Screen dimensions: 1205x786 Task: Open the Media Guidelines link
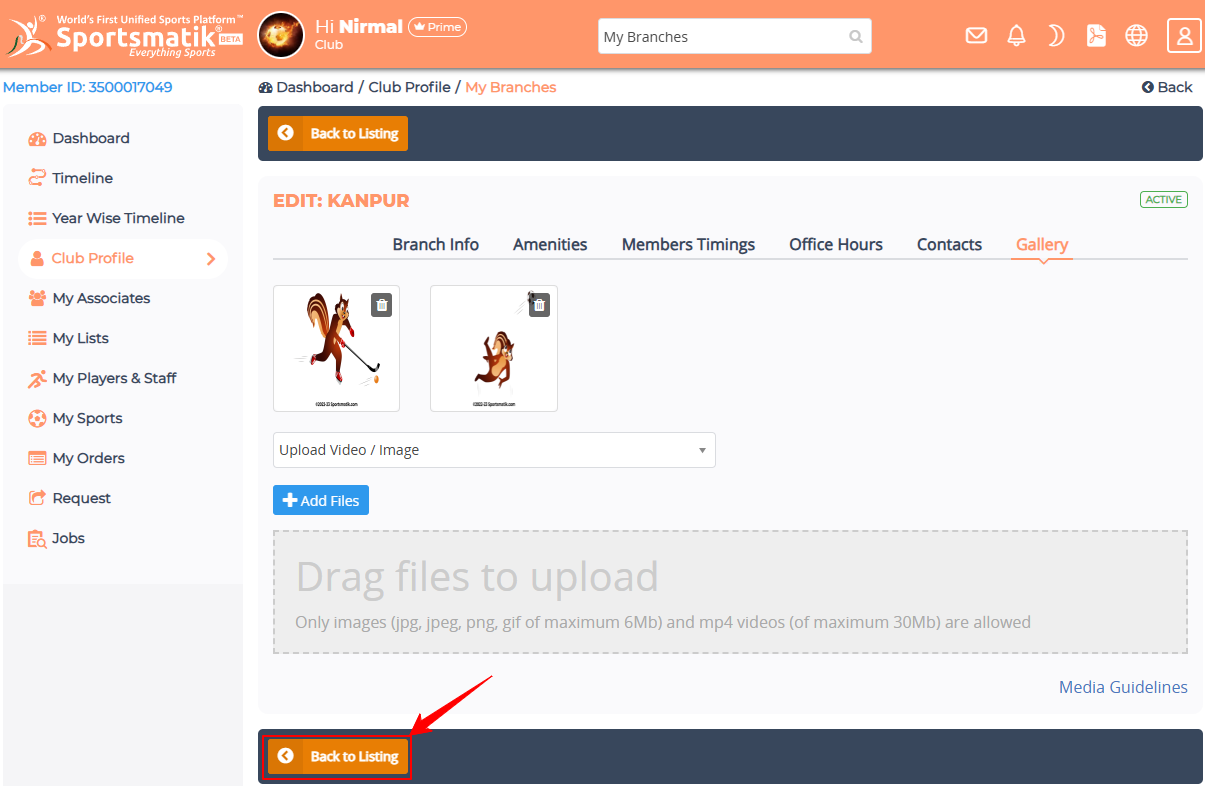1123,687
